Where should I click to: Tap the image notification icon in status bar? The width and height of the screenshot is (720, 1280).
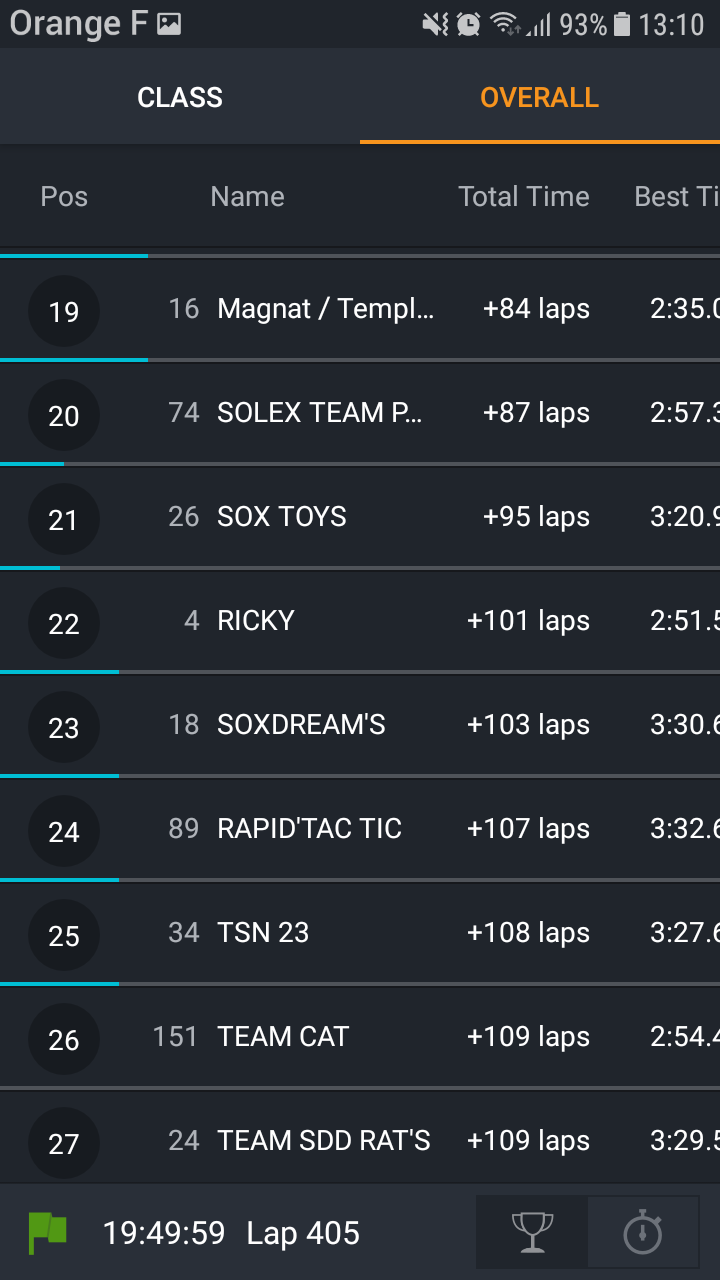pos(169,24)
